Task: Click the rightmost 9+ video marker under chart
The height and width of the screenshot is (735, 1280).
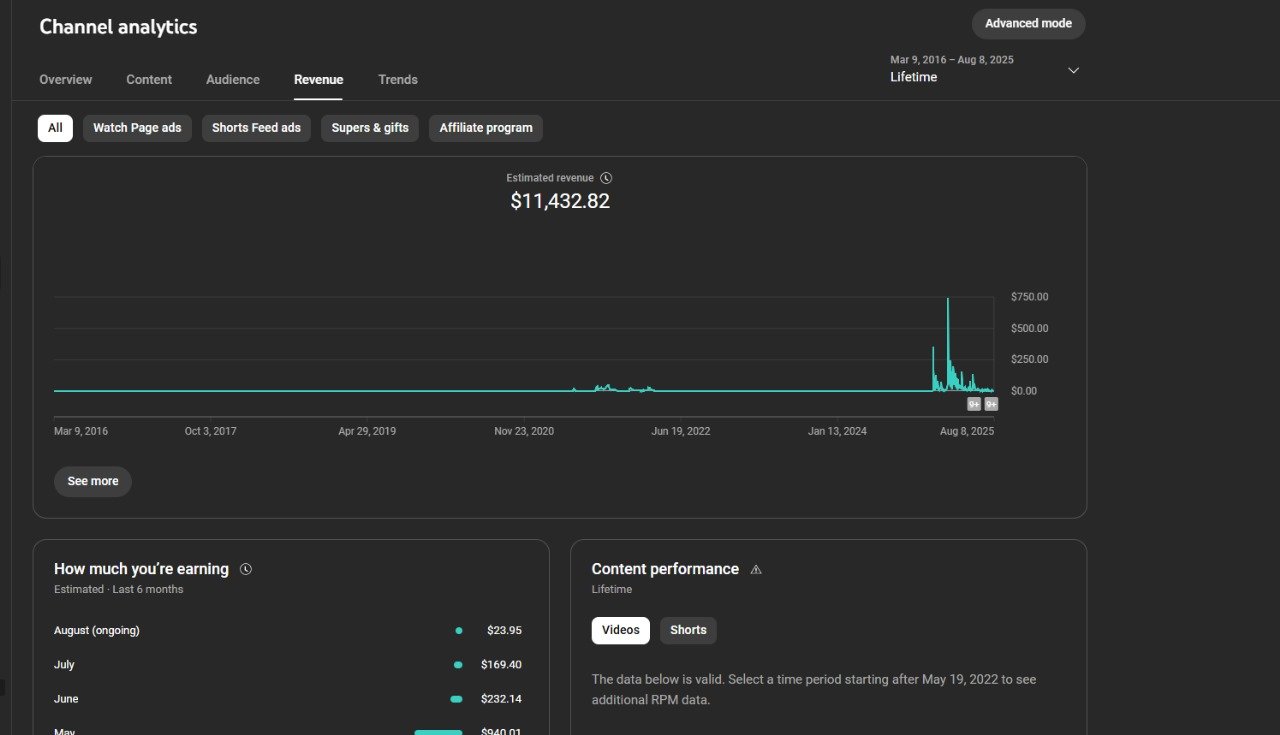Action: click(991, 404)
